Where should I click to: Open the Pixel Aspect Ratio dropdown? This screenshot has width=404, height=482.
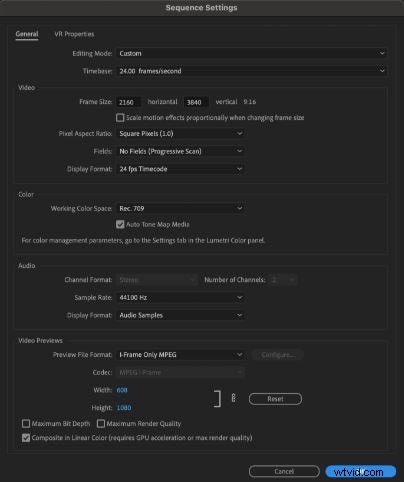[180, 134]
